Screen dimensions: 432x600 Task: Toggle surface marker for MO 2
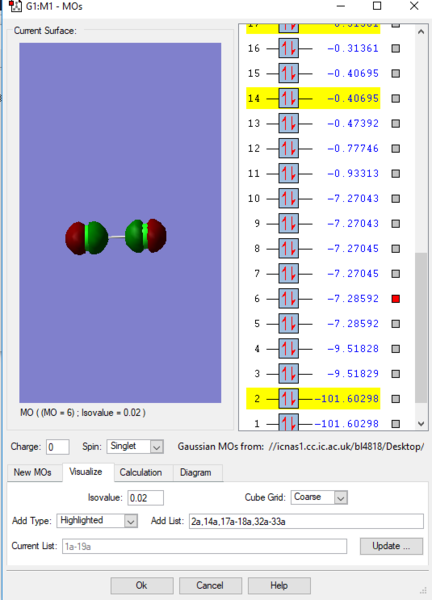(396, 399)
